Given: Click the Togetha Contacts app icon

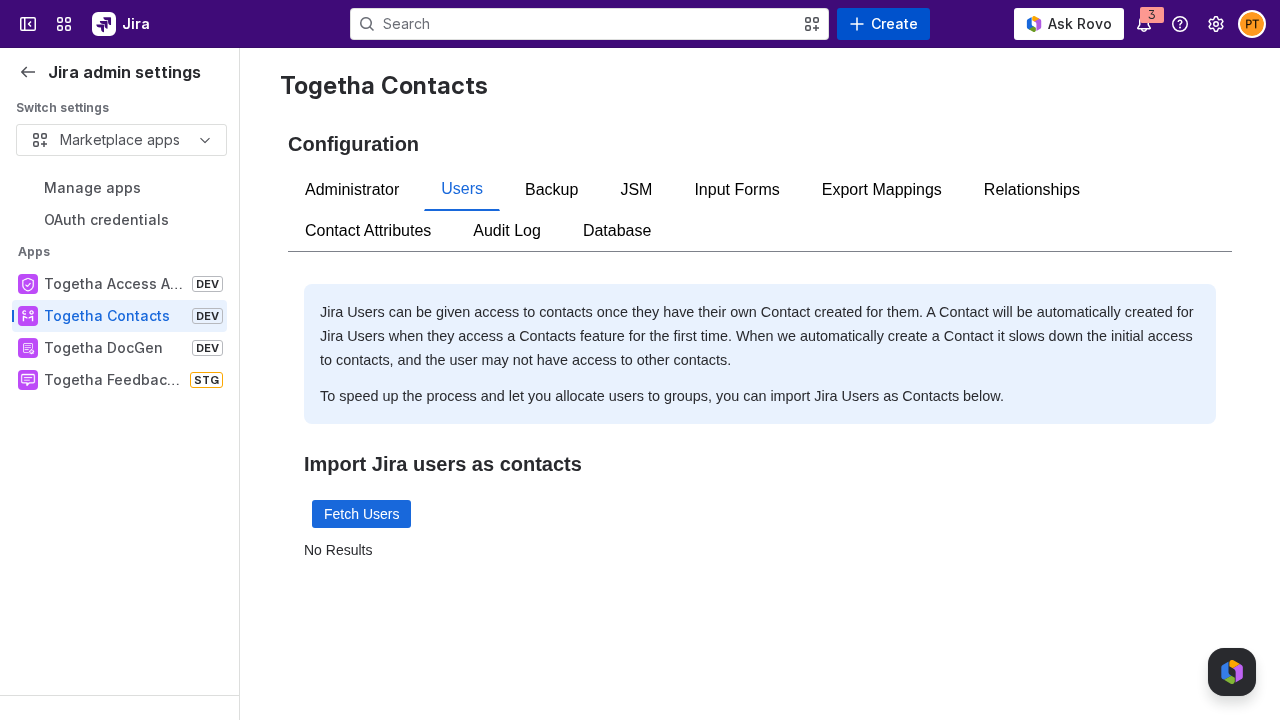Looking at the screenshot, I should 28,316.
